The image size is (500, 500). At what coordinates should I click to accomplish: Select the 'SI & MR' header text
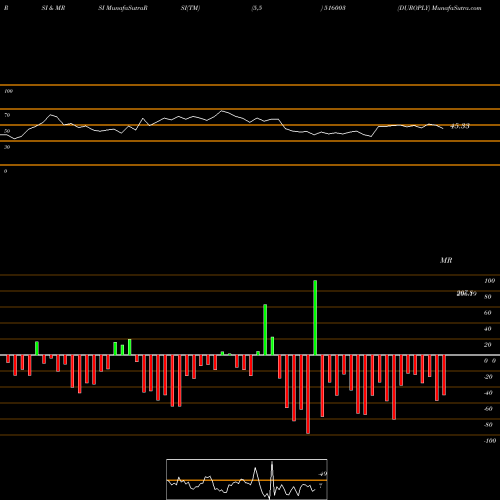point(53,8)
